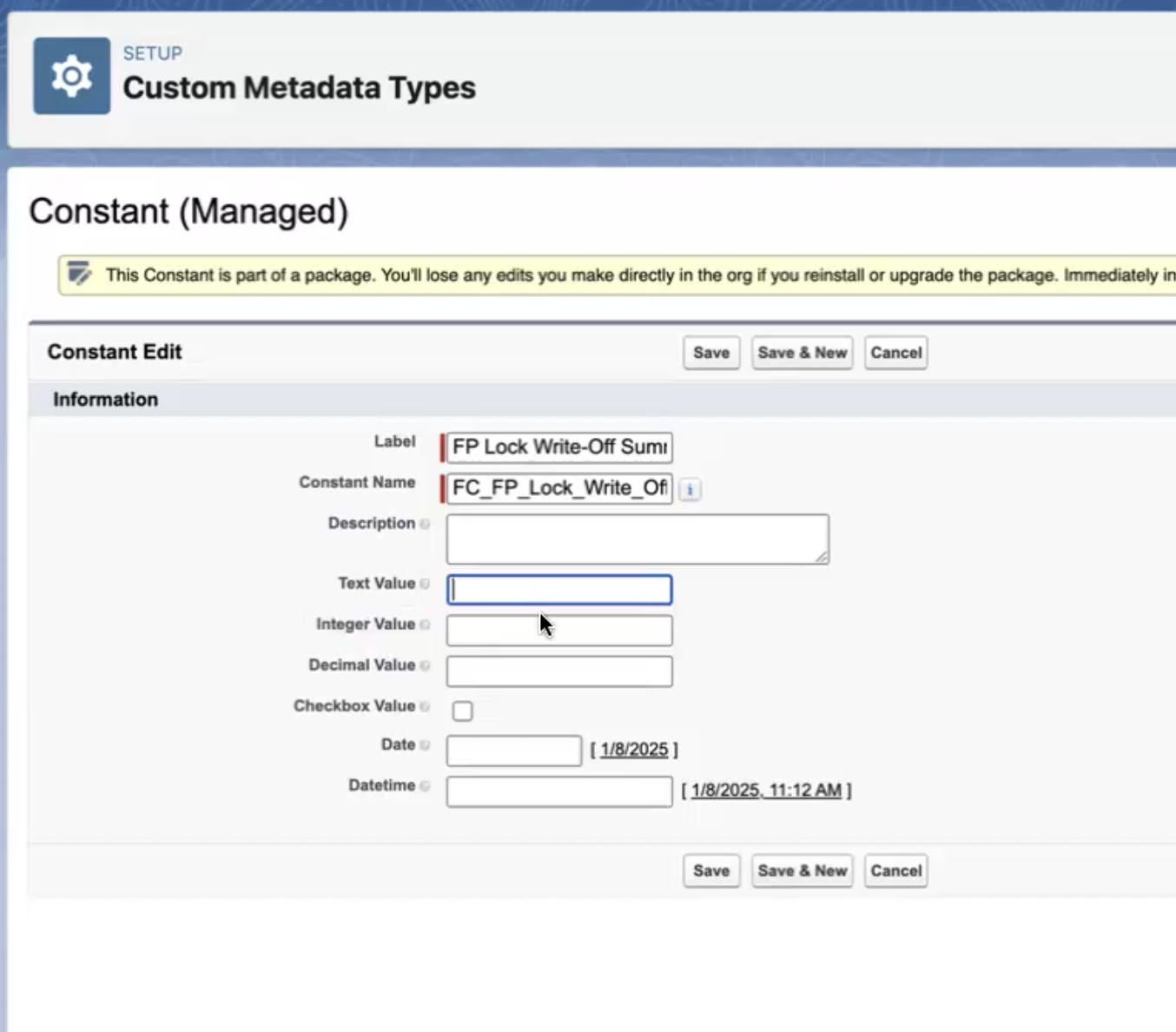Grab the Description textarea resize handle
Viewport: 1176px width, 1032px height.
(822, 556)
